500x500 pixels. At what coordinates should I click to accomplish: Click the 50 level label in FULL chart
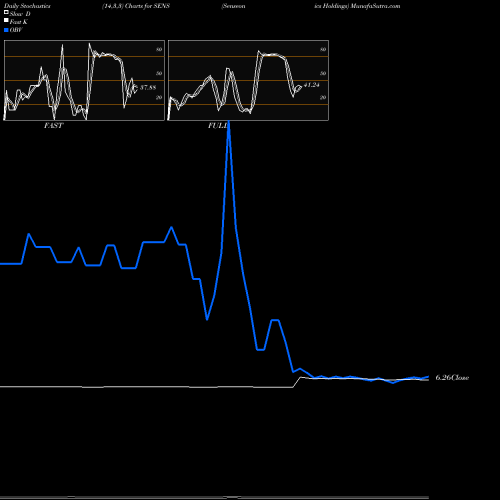point(323,73)
